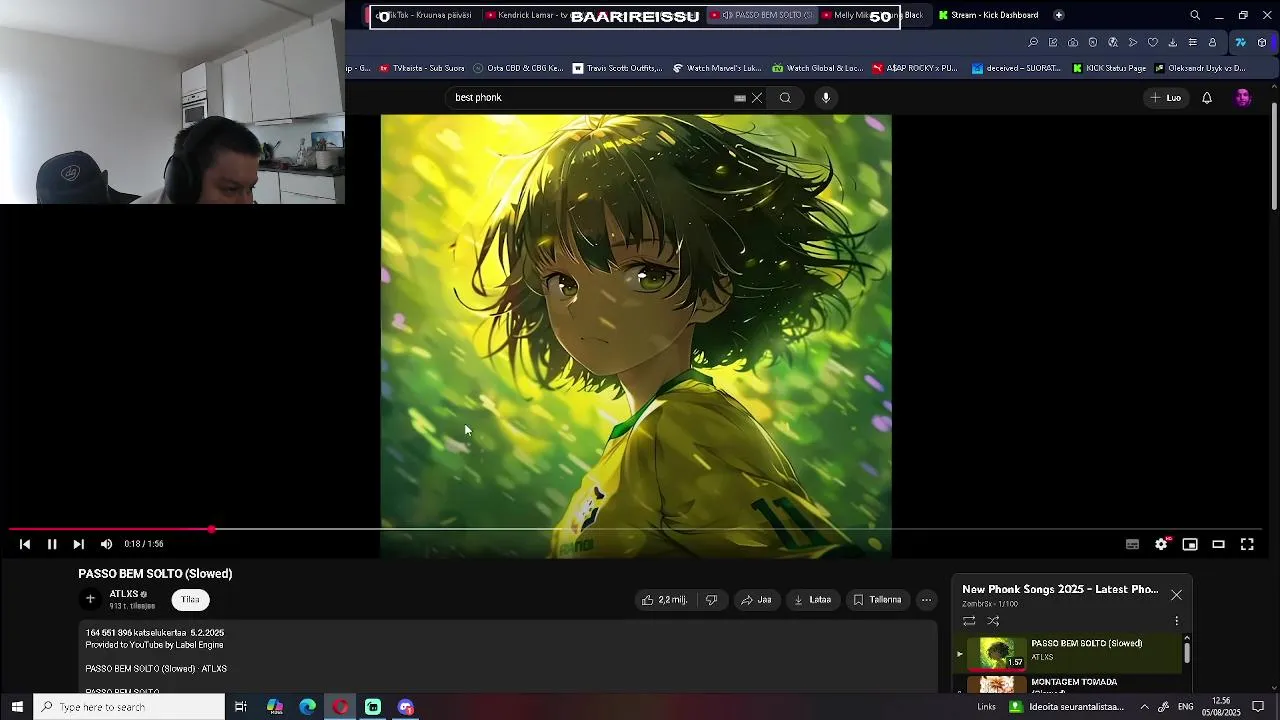Subscribe with the Tilaa button
Image resolution: width=1280 pixels, height=720 pixels.
click(x=190, y=600)
